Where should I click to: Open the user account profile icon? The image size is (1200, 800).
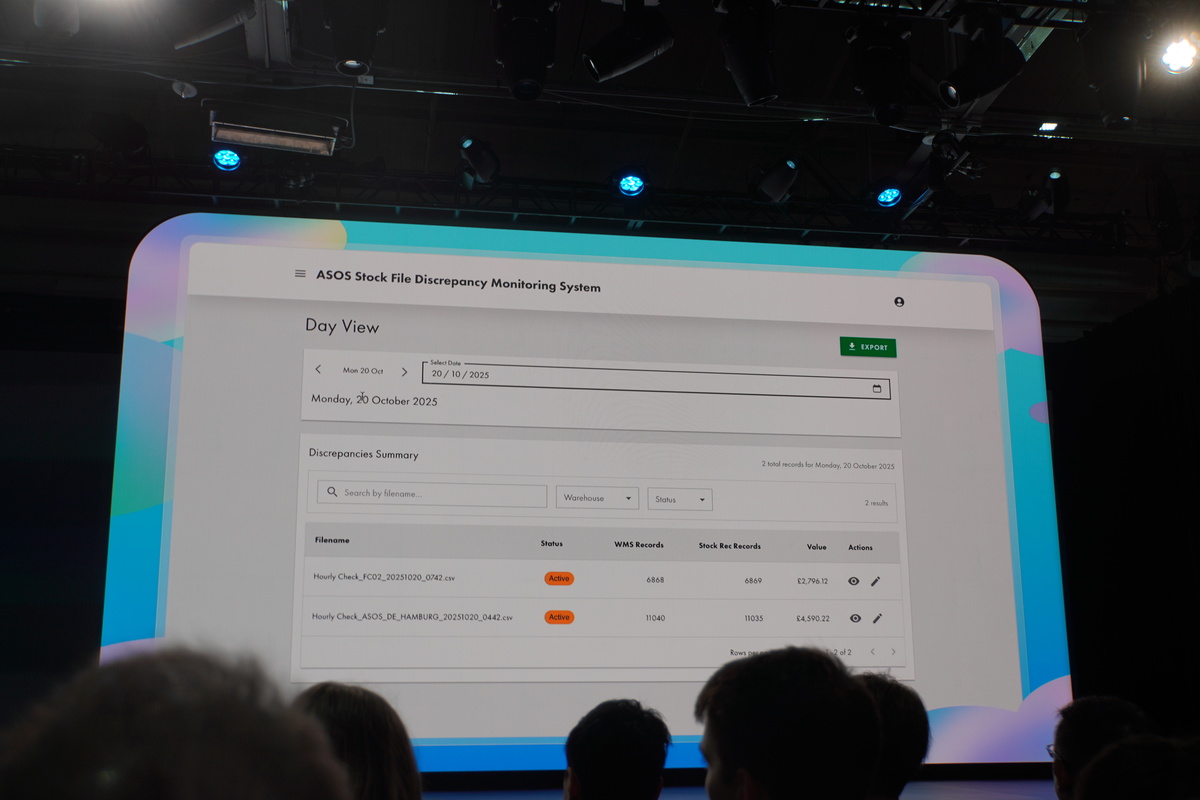click(x=899, y=301)
